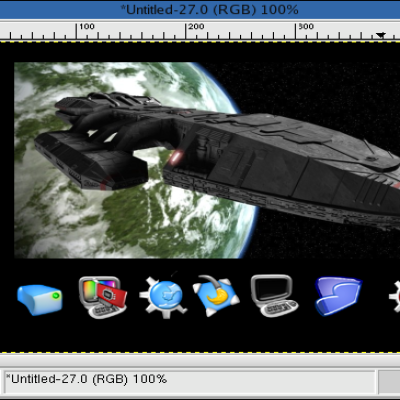Image resolution: width=400 pixels, height=400 pixels.
Task: Click the KDE gear globe icon
Action: pos(163,297)
